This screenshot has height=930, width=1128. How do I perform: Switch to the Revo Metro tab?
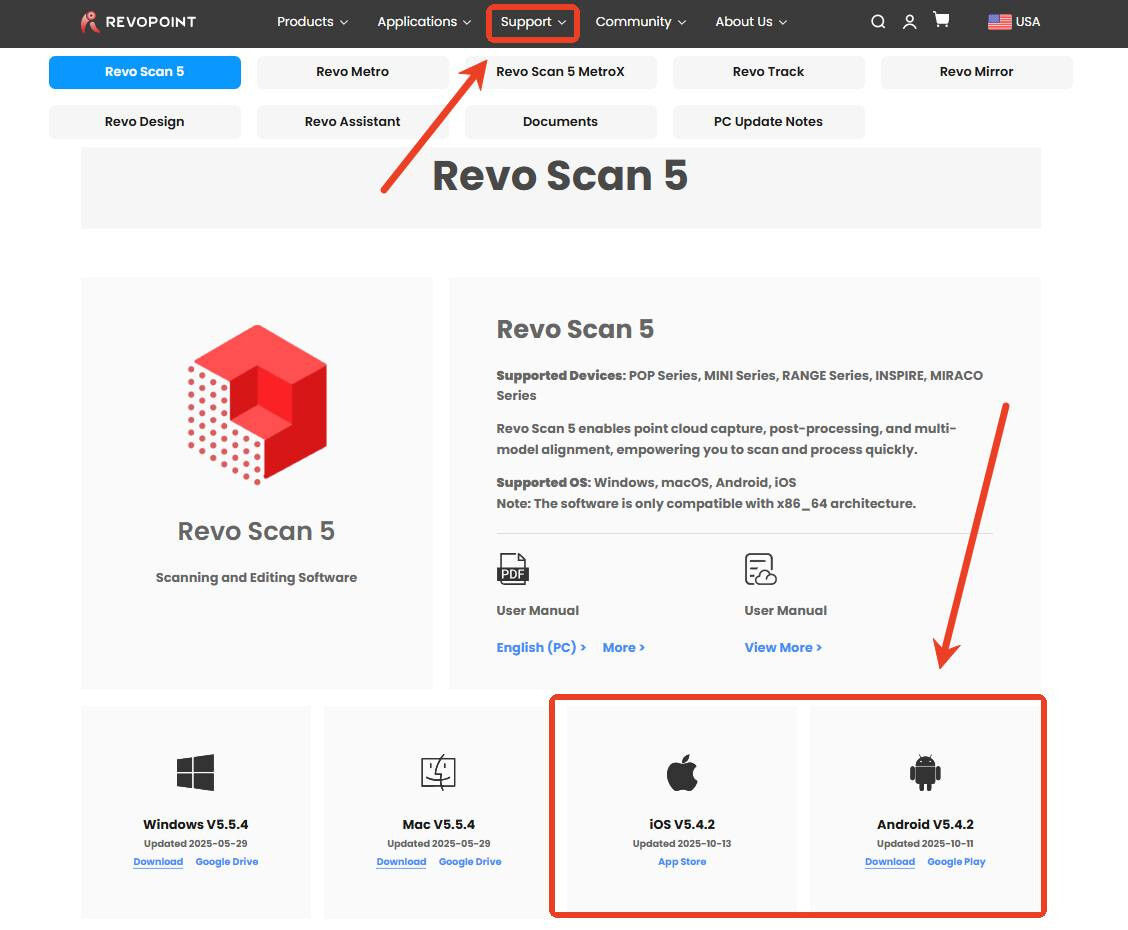pos(352,72)
